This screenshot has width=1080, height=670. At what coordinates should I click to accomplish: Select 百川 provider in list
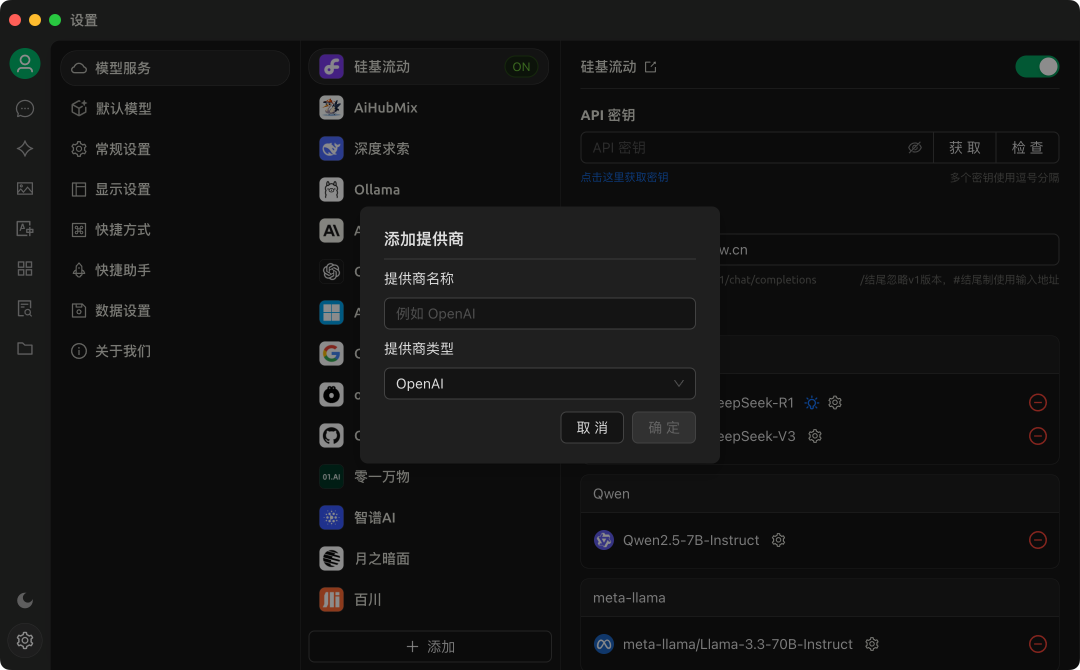coord(428,600)
